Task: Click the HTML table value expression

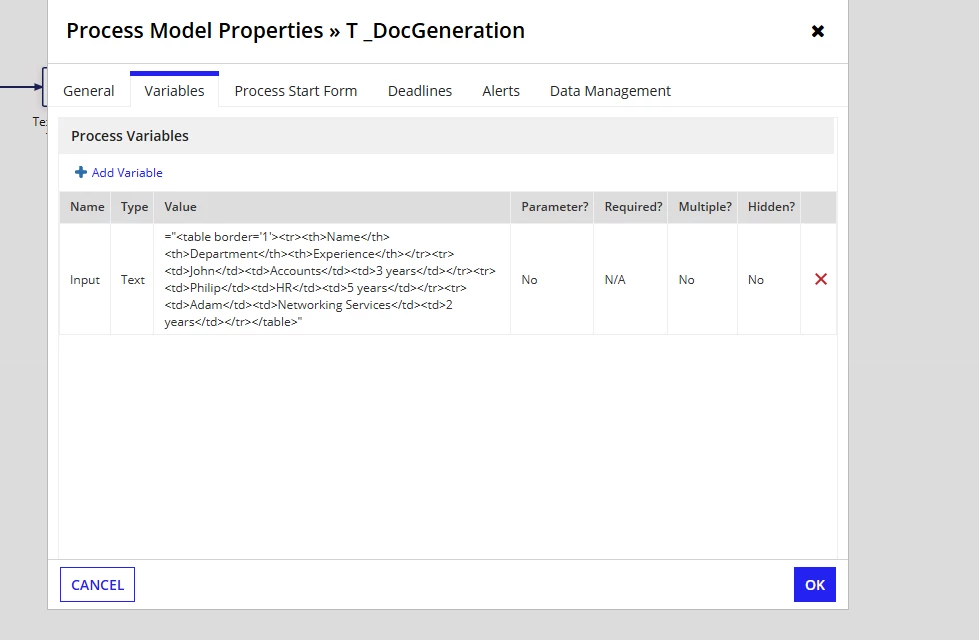Action: coord(330,279)
